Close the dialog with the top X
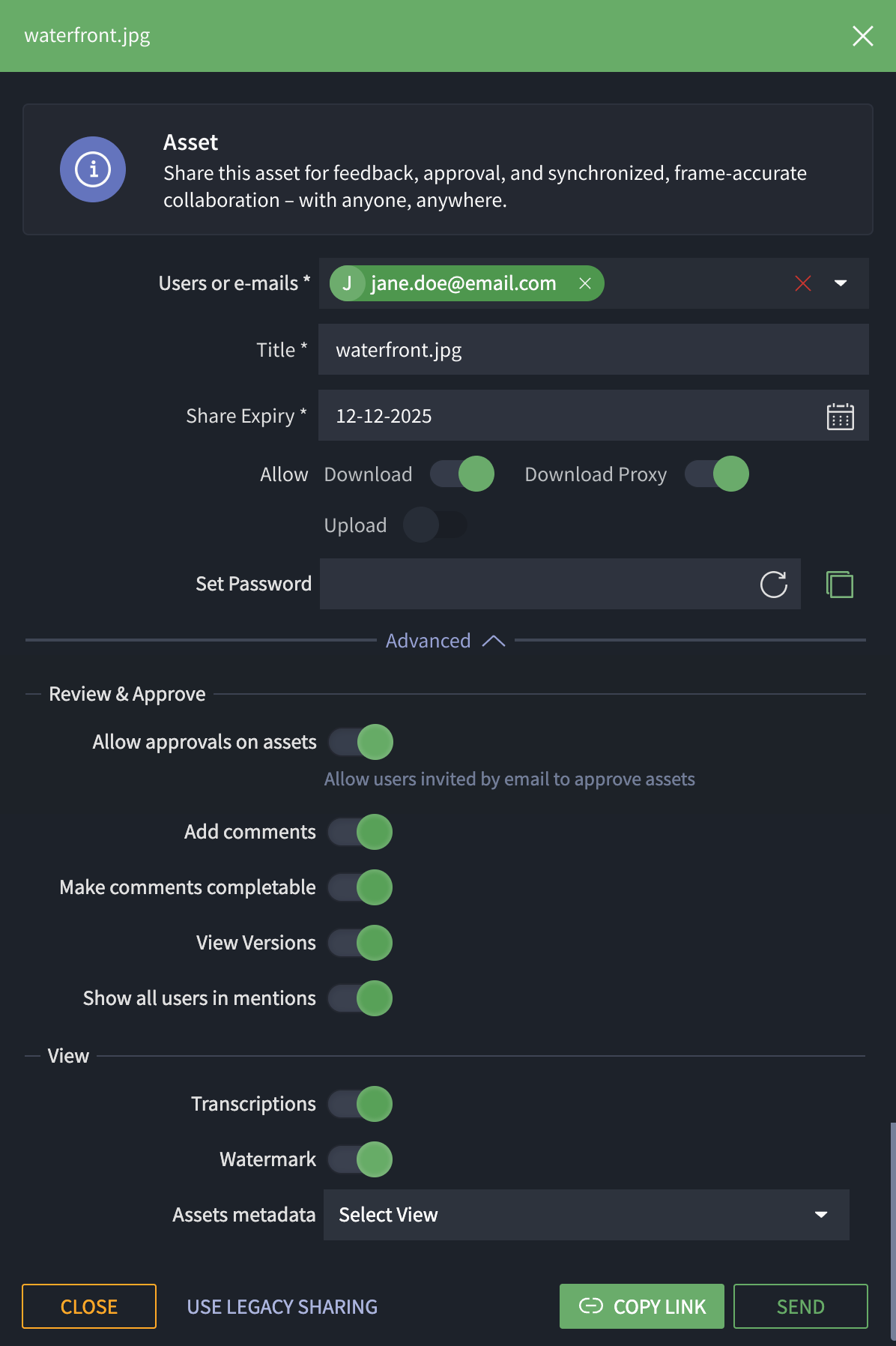The image size is (896, 1346). [862, 36]
